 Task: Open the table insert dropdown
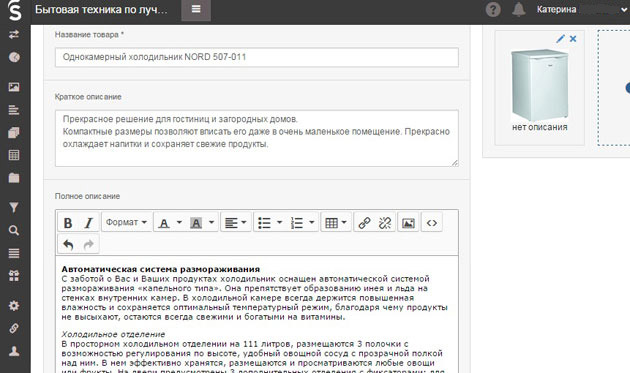click(336, 223)
